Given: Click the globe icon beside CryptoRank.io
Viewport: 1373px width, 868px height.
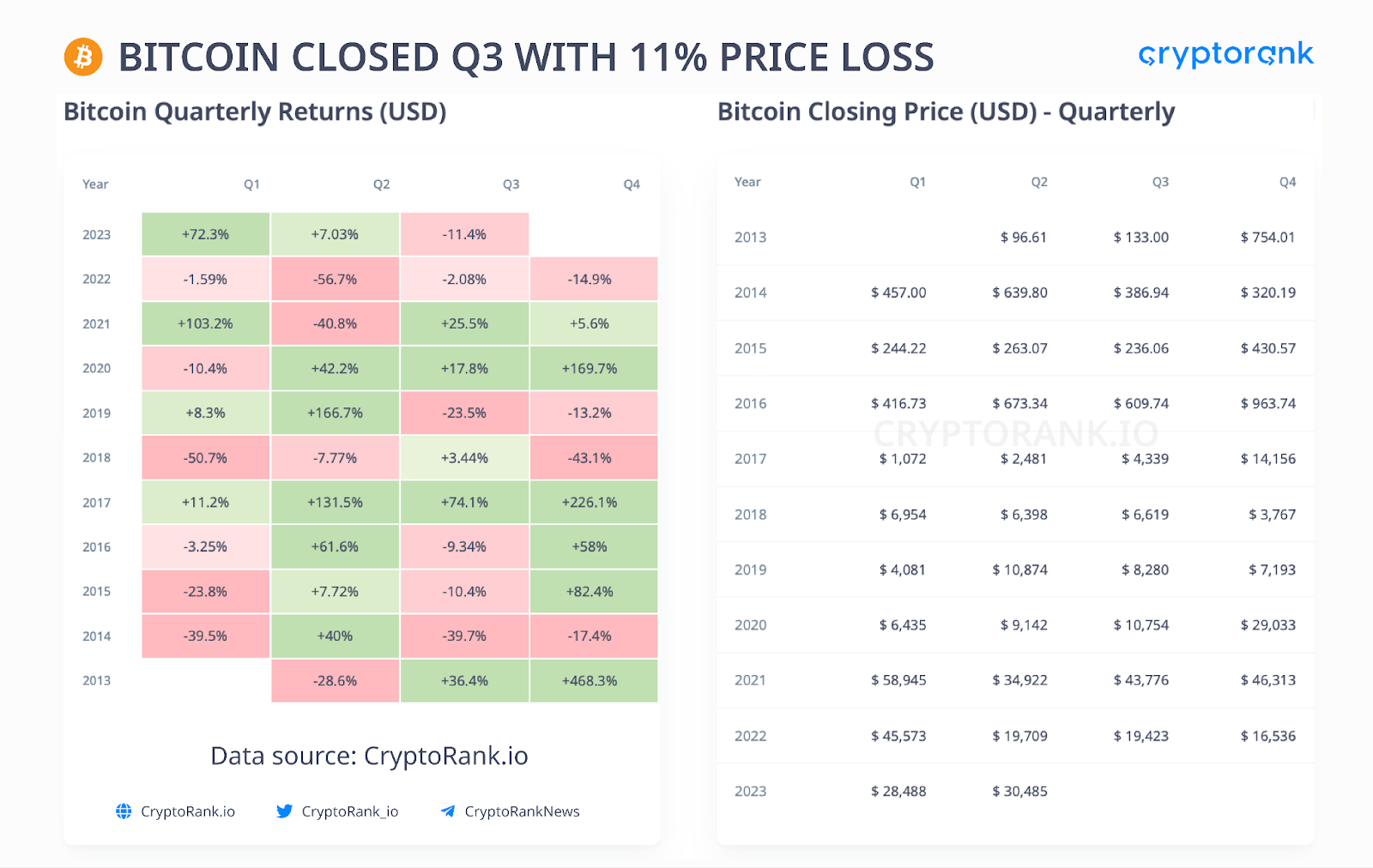Looking at the screenshot, I should click(124, 811).
